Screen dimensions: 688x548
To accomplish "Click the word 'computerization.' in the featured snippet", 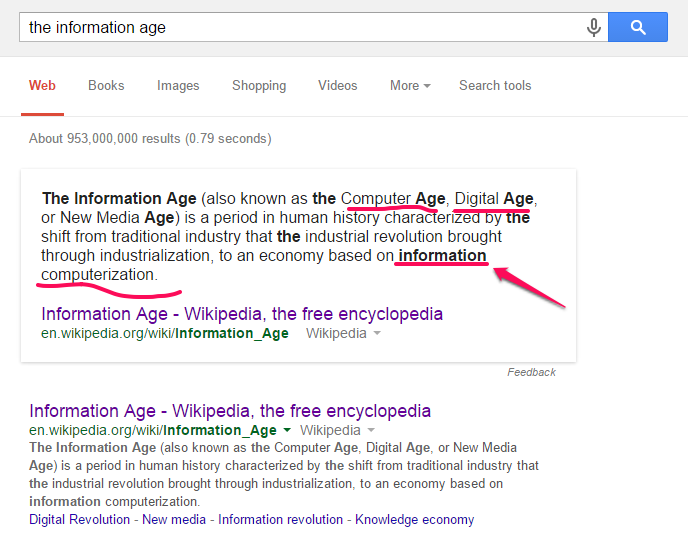I will (x=99, y=275).
